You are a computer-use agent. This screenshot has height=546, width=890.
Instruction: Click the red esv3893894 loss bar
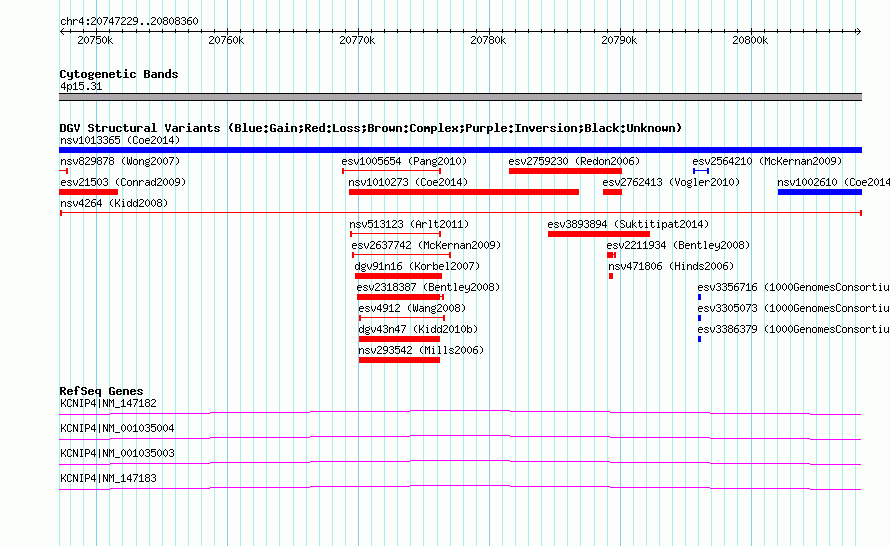599,234
